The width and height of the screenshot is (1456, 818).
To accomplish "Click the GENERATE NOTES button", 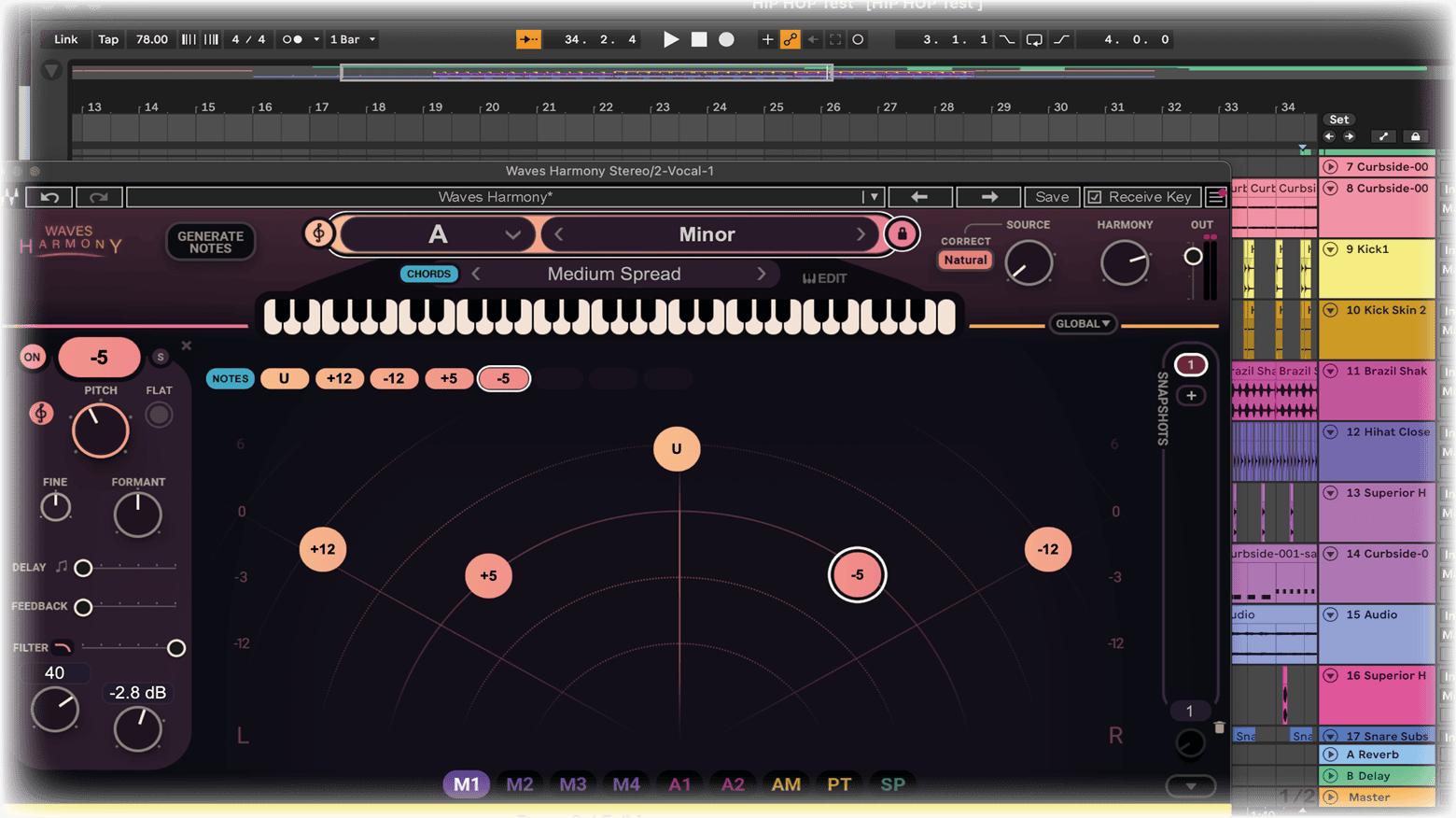I will pyautogui.click(x=210, y=242).
